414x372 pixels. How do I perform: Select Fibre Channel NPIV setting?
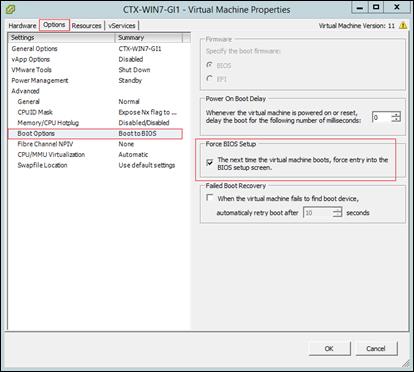click(x=45, y=144)
